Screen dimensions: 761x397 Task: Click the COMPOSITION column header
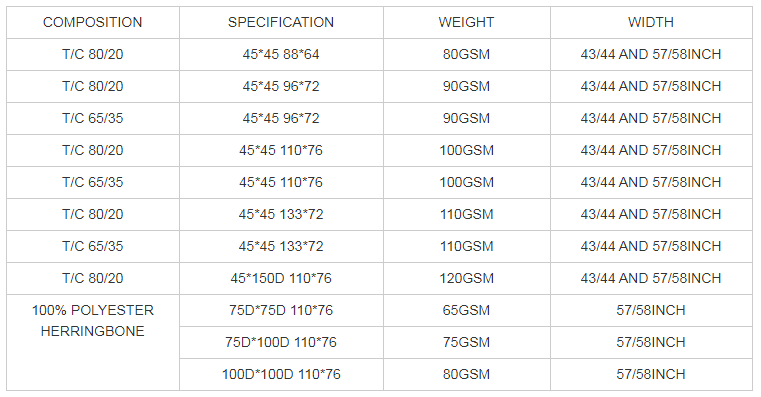click(93, 22)
